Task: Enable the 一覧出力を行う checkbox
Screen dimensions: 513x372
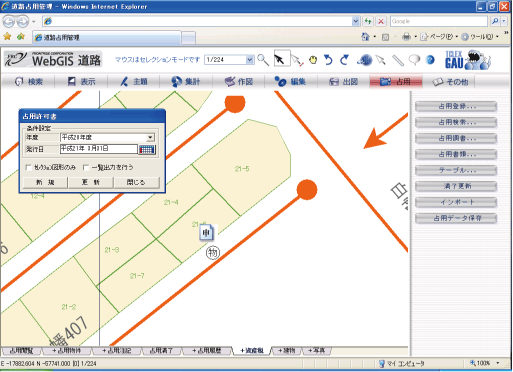Action: (x=86, y=168)
